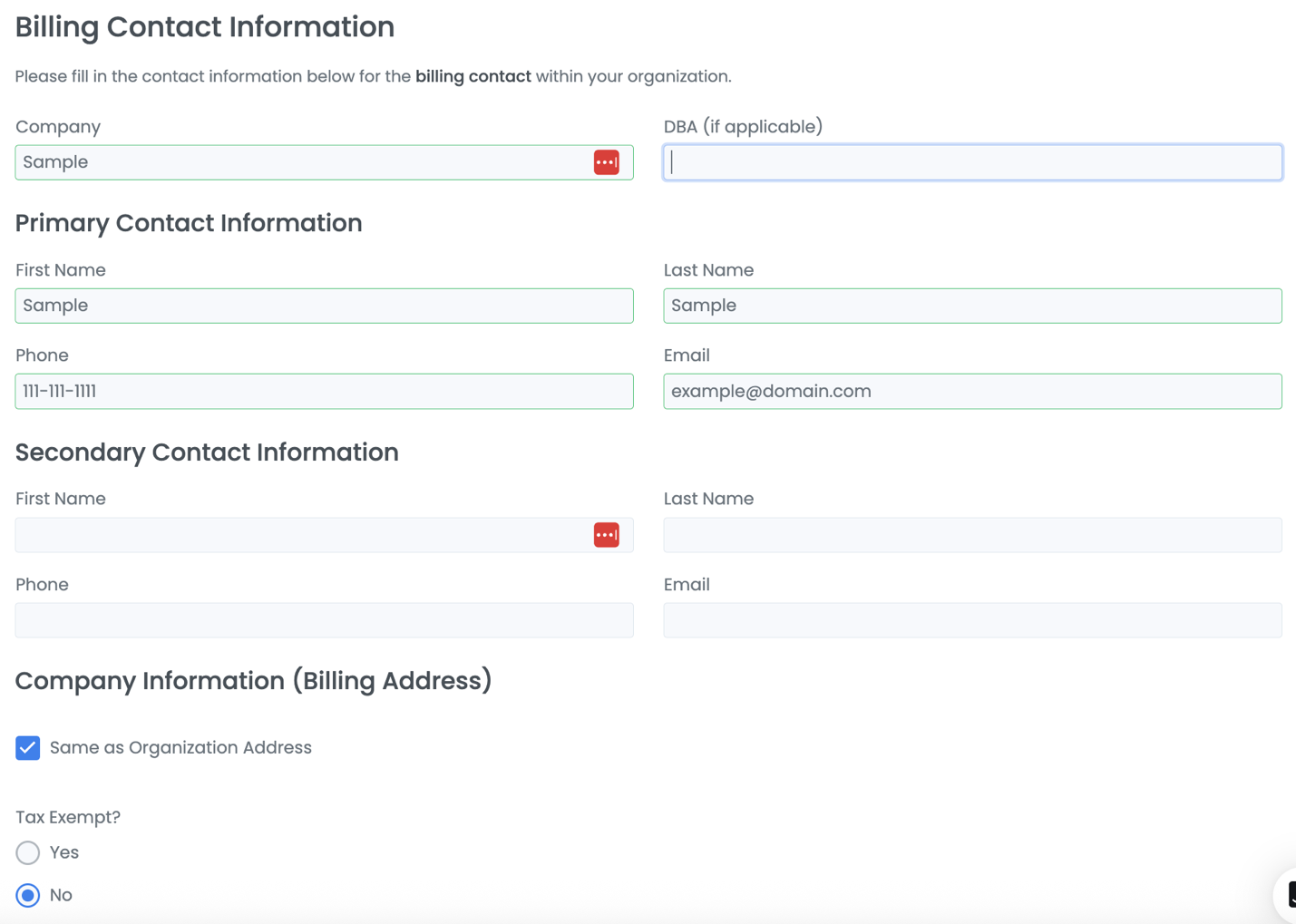Click the secondary contact Email field
This screenshot has height=924, width=1296.
click(x=972, y=620)
